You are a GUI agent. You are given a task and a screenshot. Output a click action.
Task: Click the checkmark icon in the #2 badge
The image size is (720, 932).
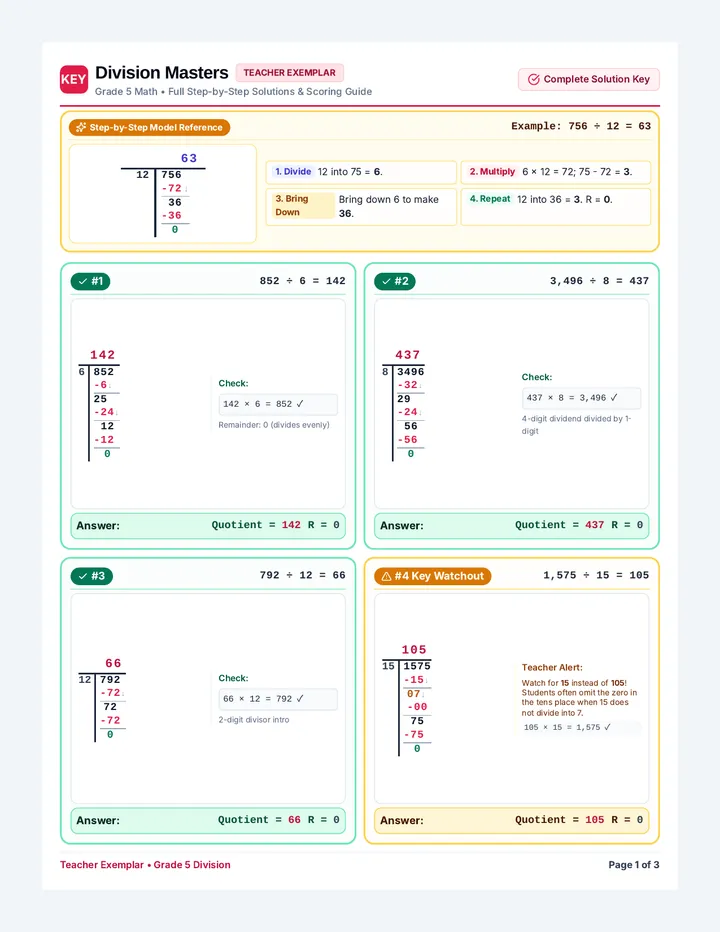pyautogui.click(x=386, y=281)
